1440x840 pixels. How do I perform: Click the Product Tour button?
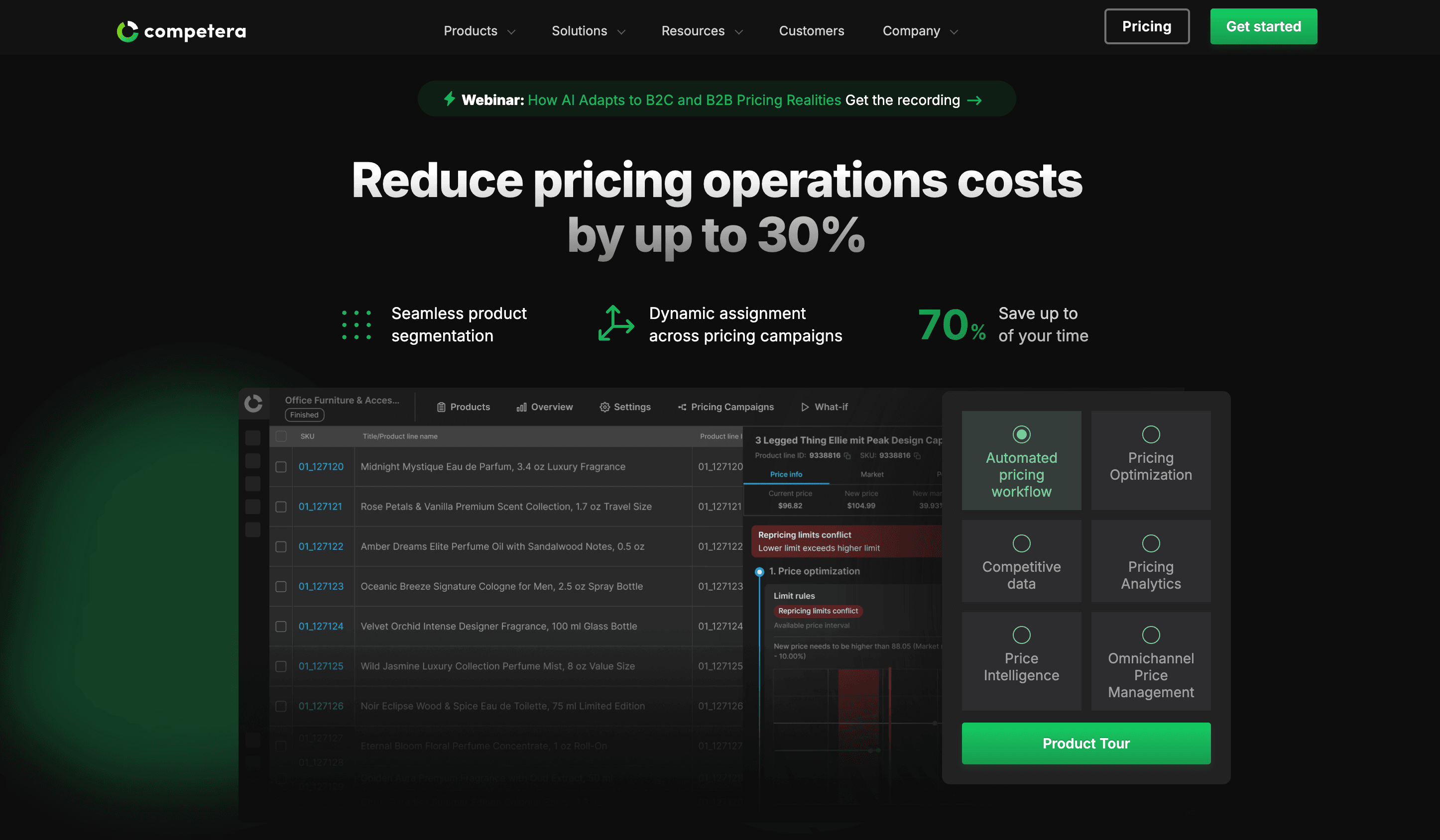tap(1085, 743)
